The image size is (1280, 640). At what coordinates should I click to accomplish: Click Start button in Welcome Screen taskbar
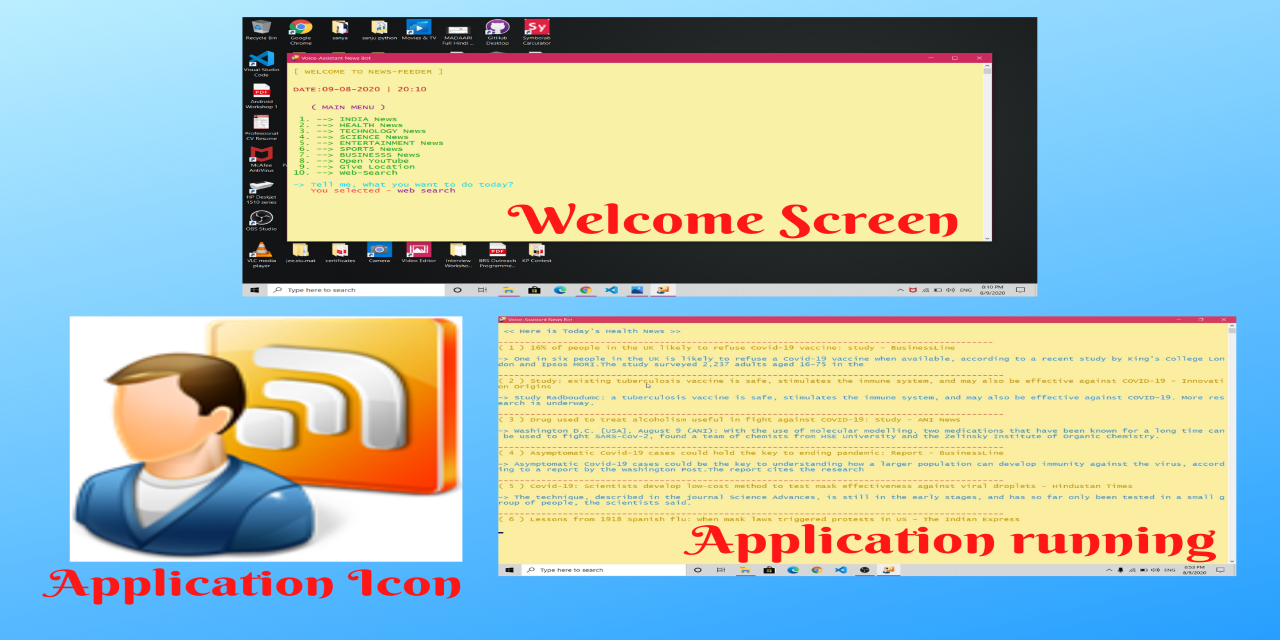(254, 290)
